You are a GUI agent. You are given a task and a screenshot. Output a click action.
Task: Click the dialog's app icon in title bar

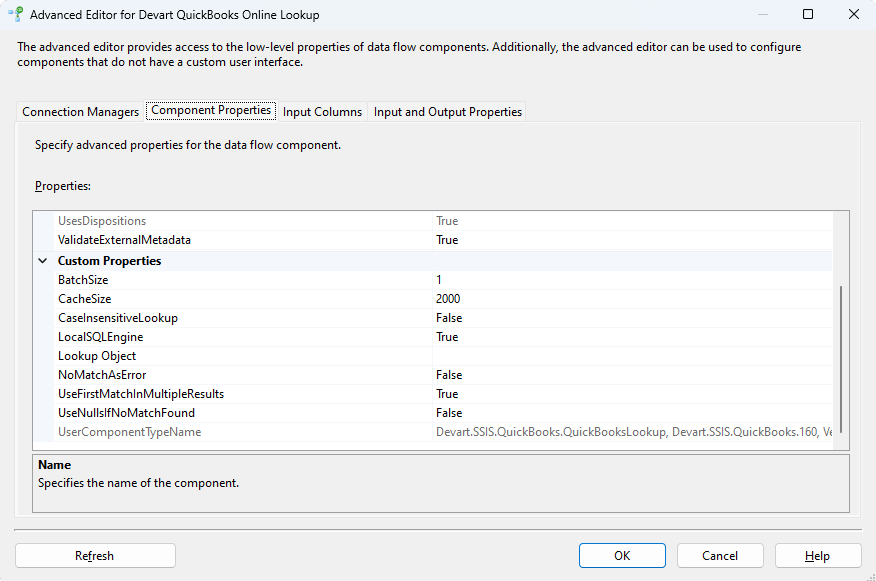click(x=16, y=15)
